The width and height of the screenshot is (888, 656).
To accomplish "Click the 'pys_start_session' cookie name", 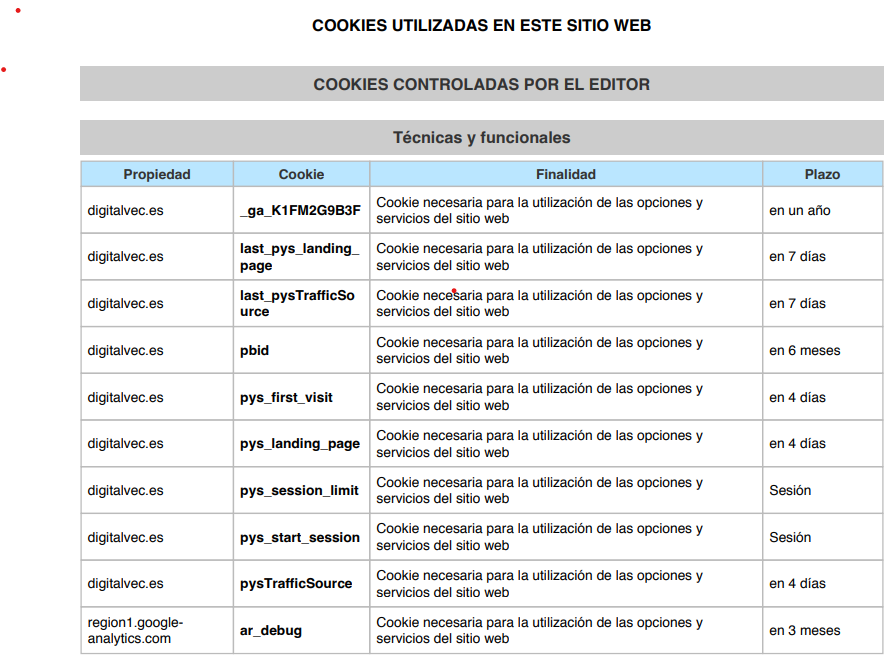I will [299, 538].
